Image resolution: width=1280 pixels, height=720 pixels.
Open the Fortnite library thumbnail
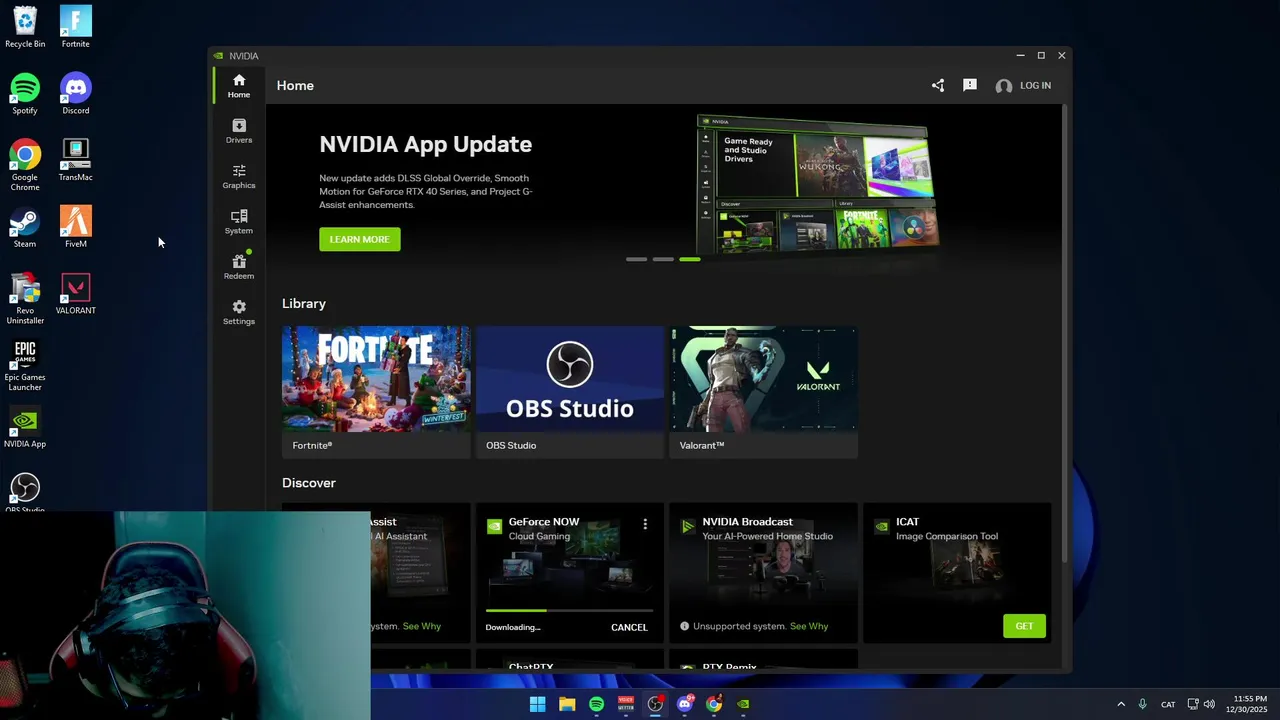376,379
